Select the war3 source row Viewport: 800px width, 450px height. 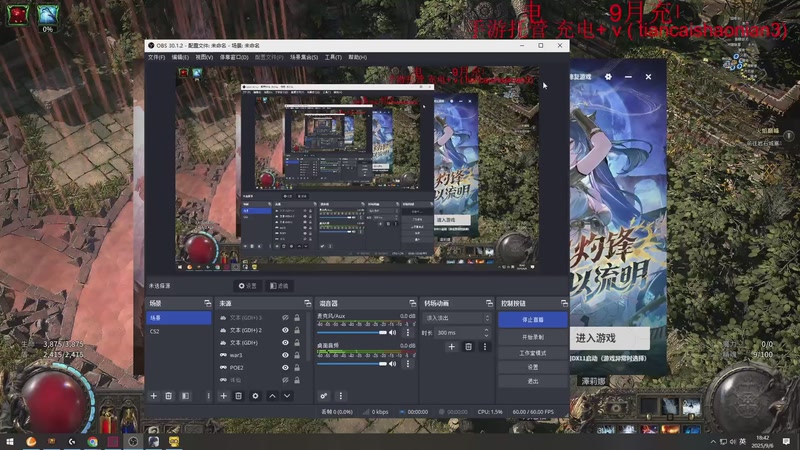(260, 355)
